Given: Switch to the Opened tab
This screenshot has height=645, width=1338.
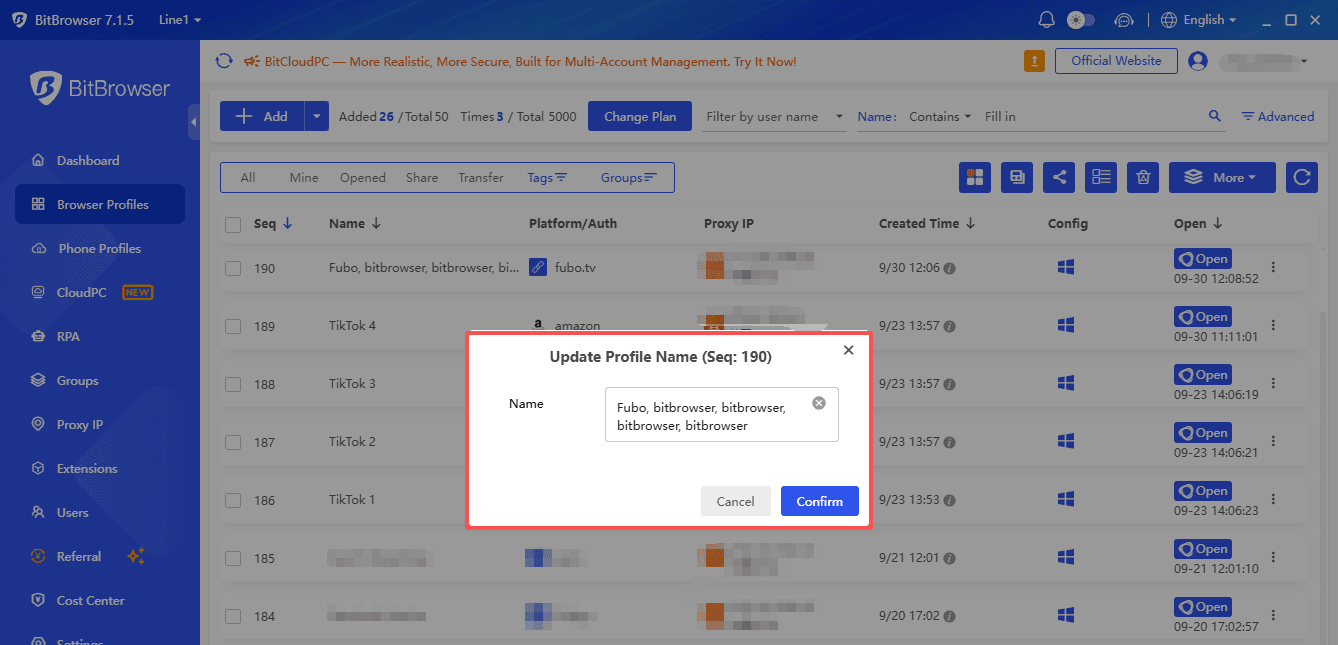Looking at the screenshot, I should (x=363, y=177).
